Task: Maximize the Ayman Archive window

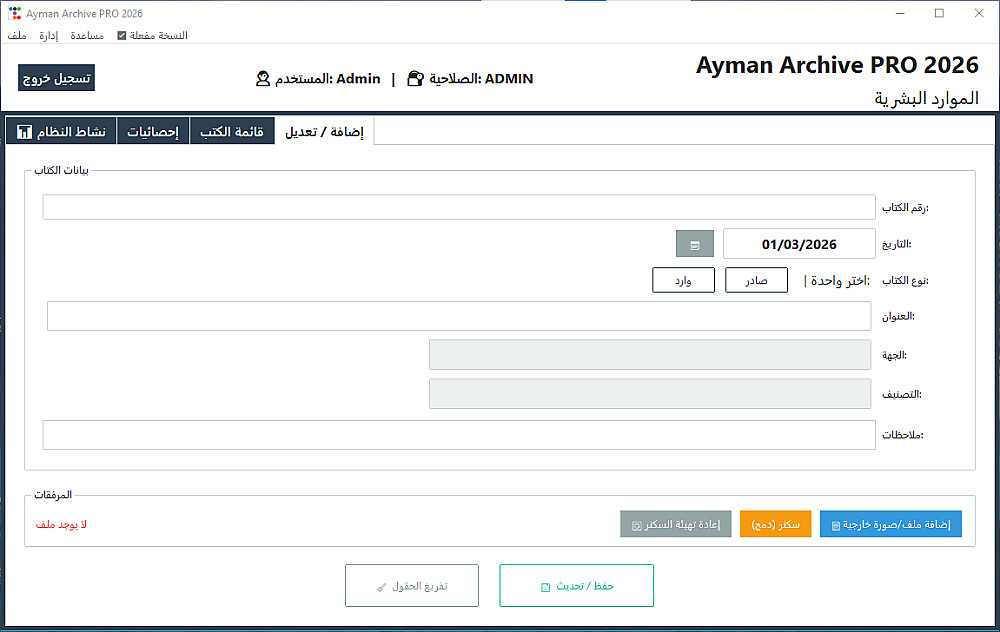Action: [x=939, y=13]
